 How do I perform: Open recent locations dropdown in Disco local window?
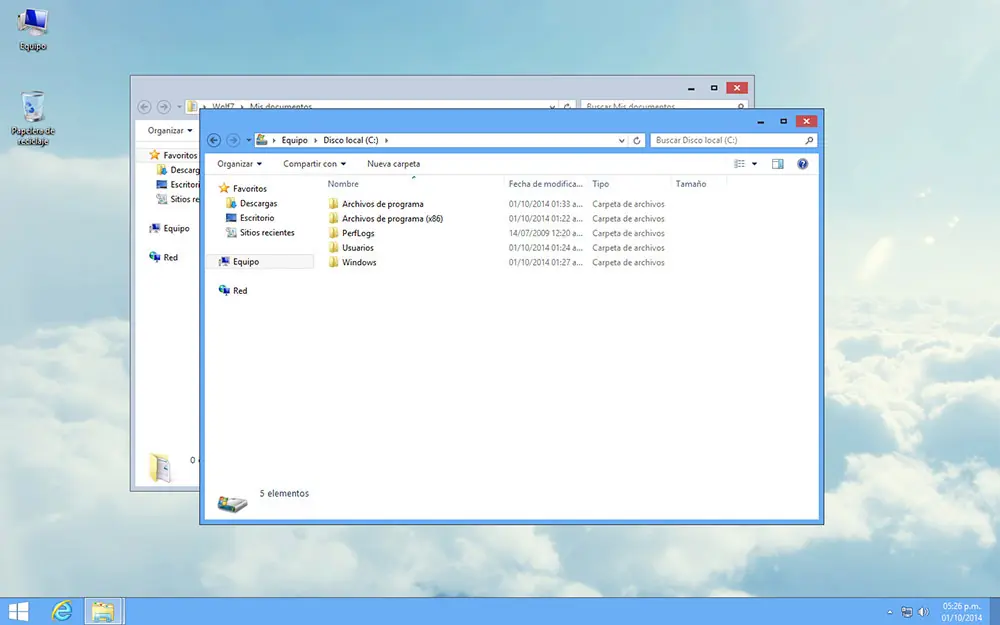pos(249,140)
